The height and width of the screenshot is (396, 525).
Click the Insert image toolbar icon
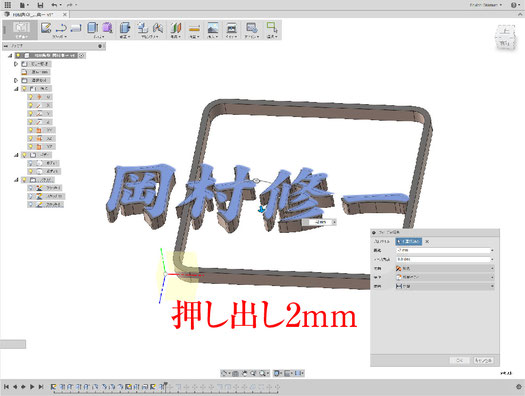(213, 27)
